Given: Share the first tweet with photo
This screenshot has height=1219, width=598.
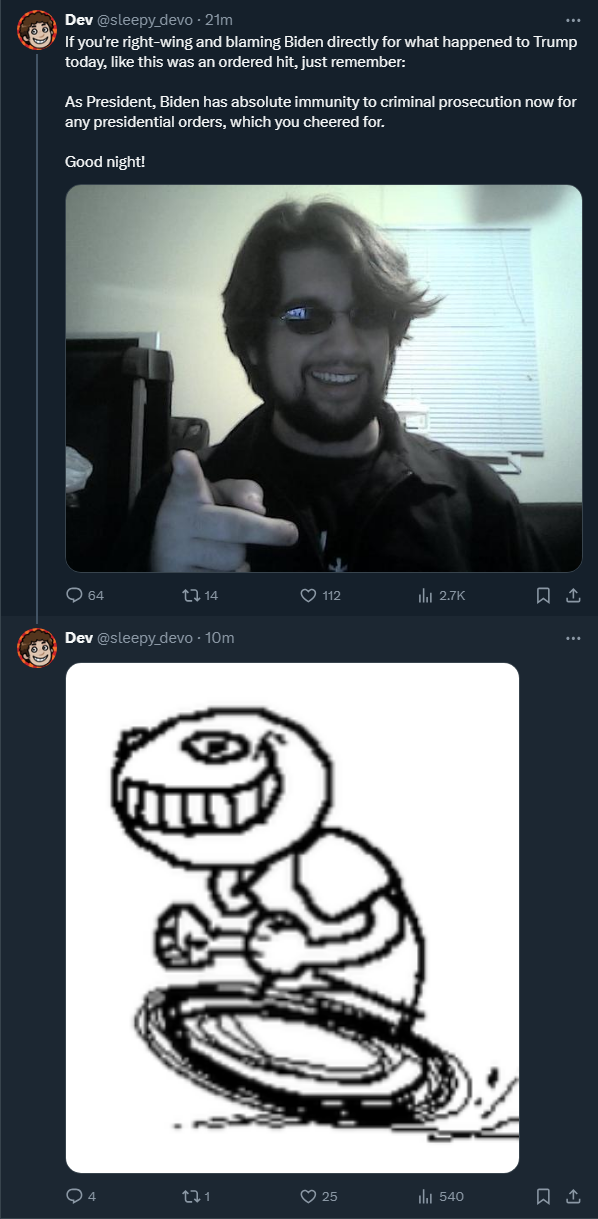Looking at the screenshot, I should (573, 595).
